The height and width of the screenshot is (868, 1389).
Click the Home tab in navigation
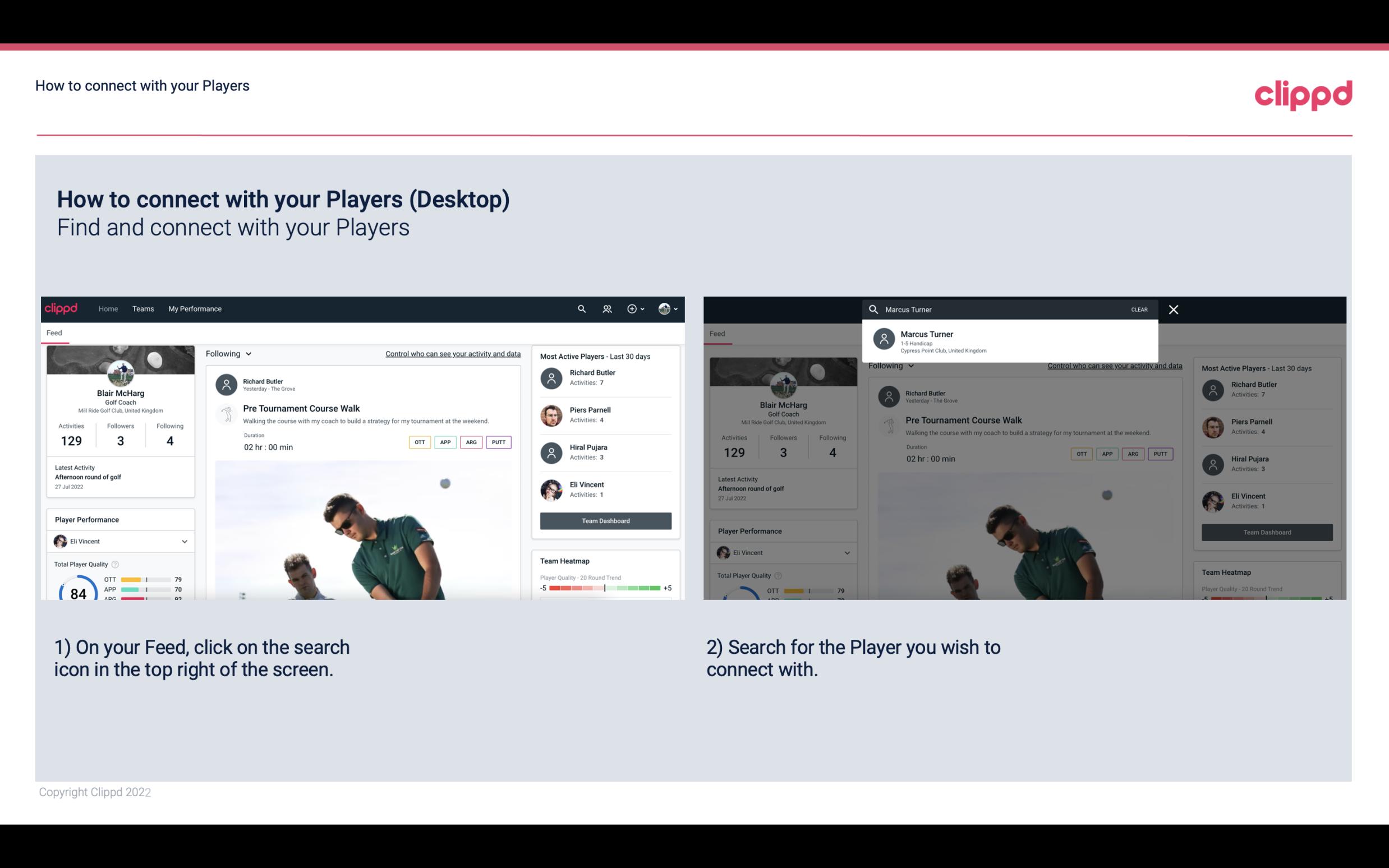108,309
